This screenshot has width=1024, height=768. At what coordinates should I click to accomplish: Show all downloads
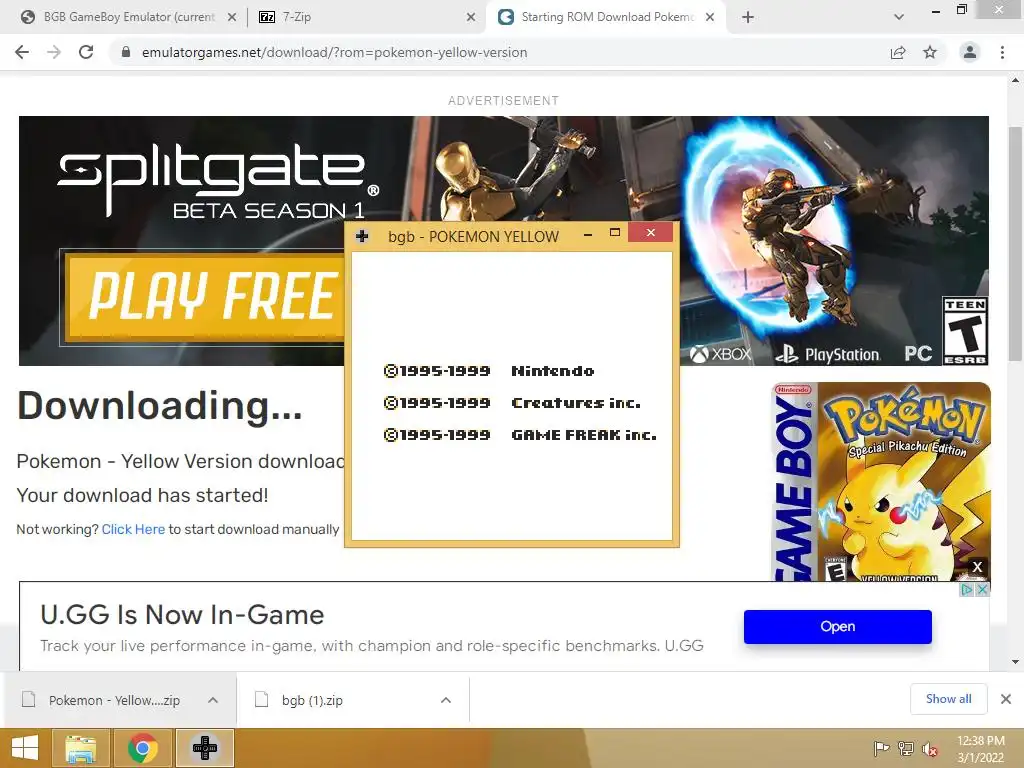[x=948, y=699]
